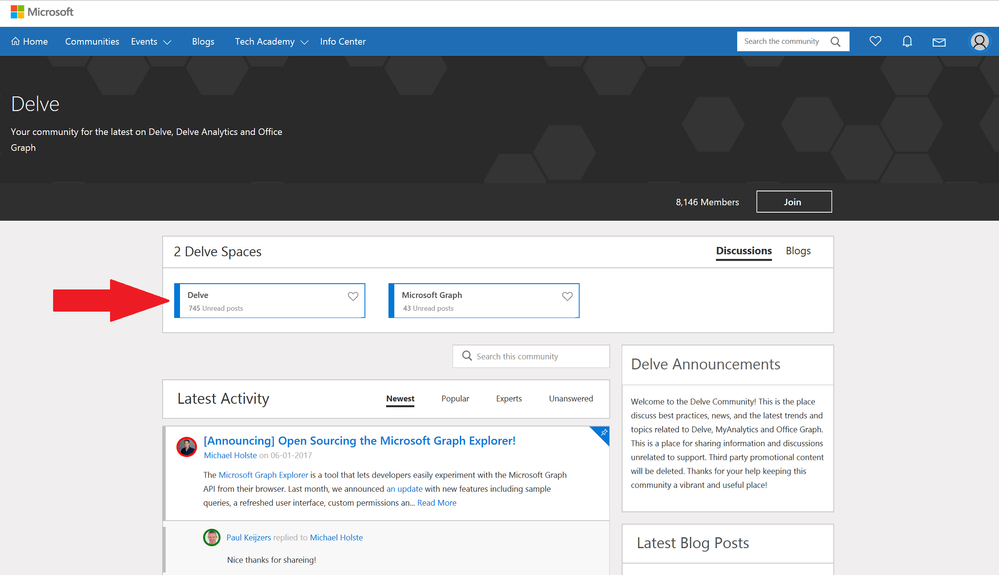Switch to the Blogs tab in Delve Spaces
The image size is (999, 575).
coord(798,251)
